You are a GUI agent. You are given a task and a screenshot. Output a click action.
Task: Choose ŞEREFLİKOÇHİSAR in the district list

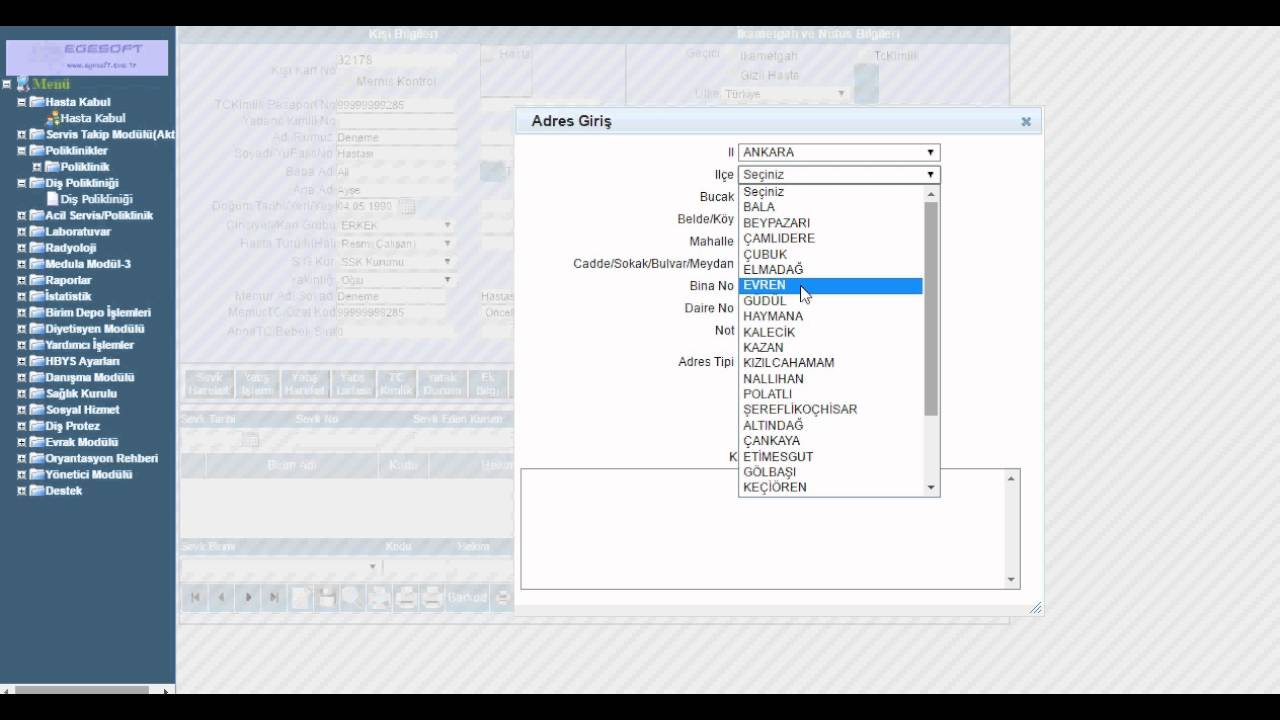[830, 409]
